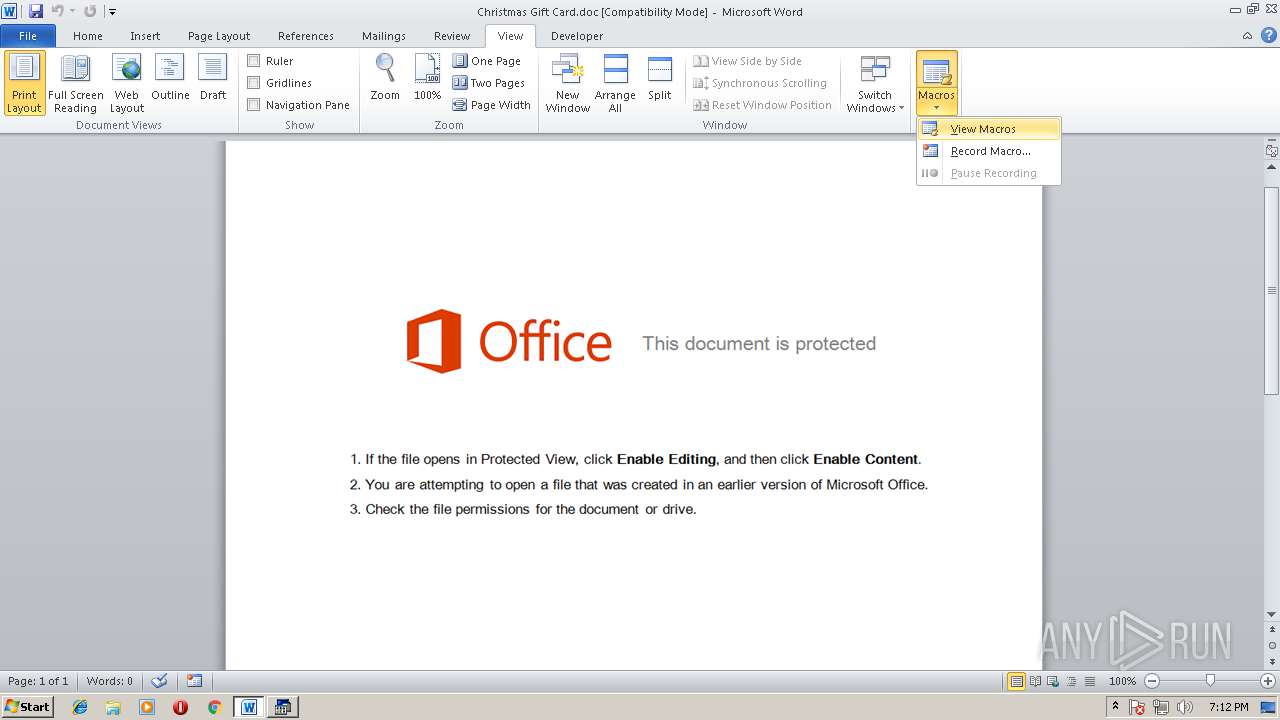
Task: Launch Internet Explorer from taskbar
Action: pos(80,707)
